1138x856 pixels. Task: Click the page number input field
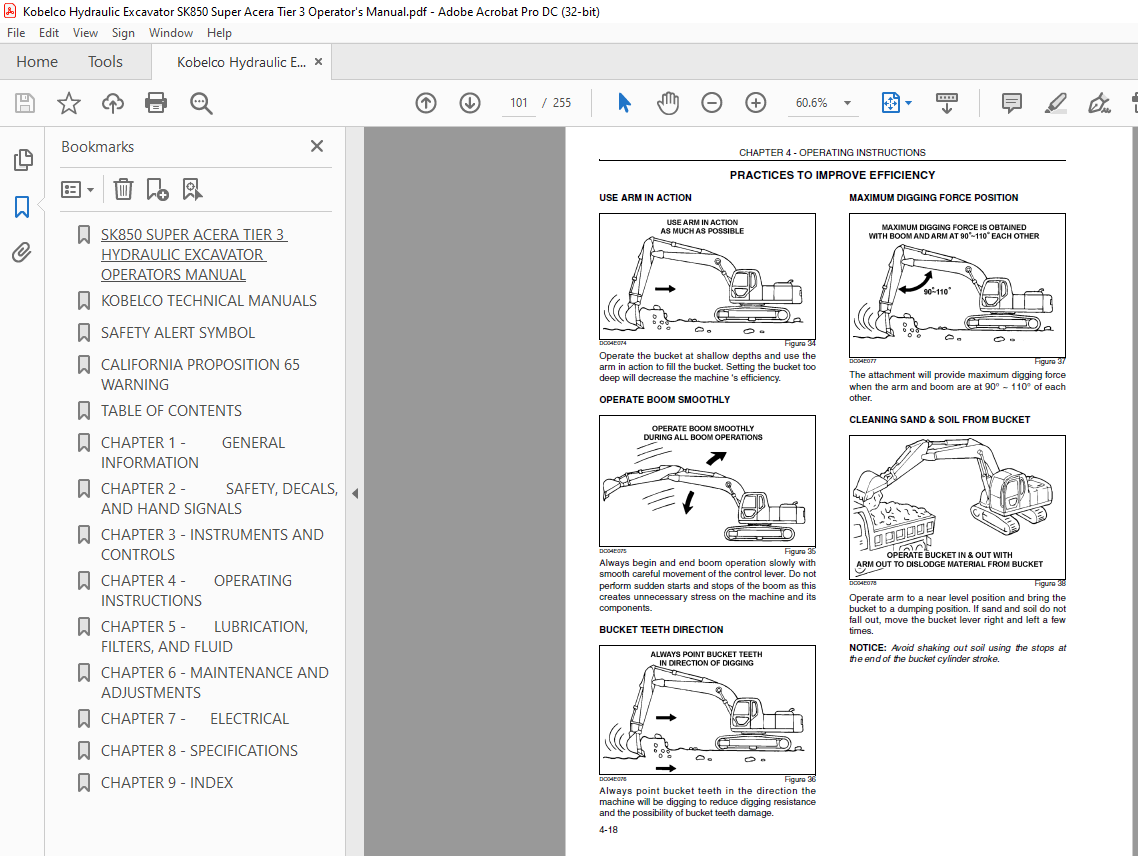[518, 103]
